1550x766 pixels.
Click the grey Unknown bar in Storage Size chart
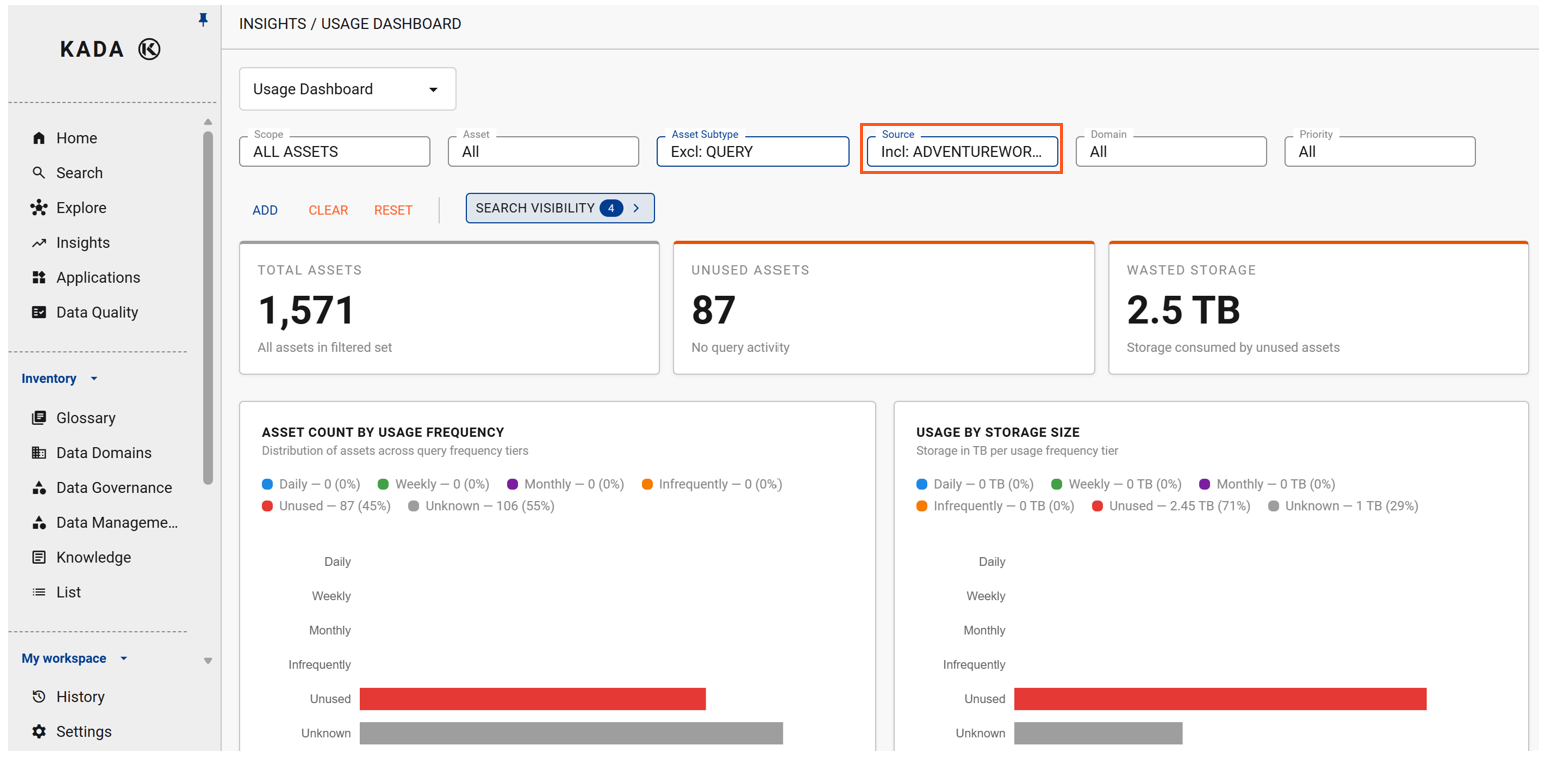(x=1098, y=733)
